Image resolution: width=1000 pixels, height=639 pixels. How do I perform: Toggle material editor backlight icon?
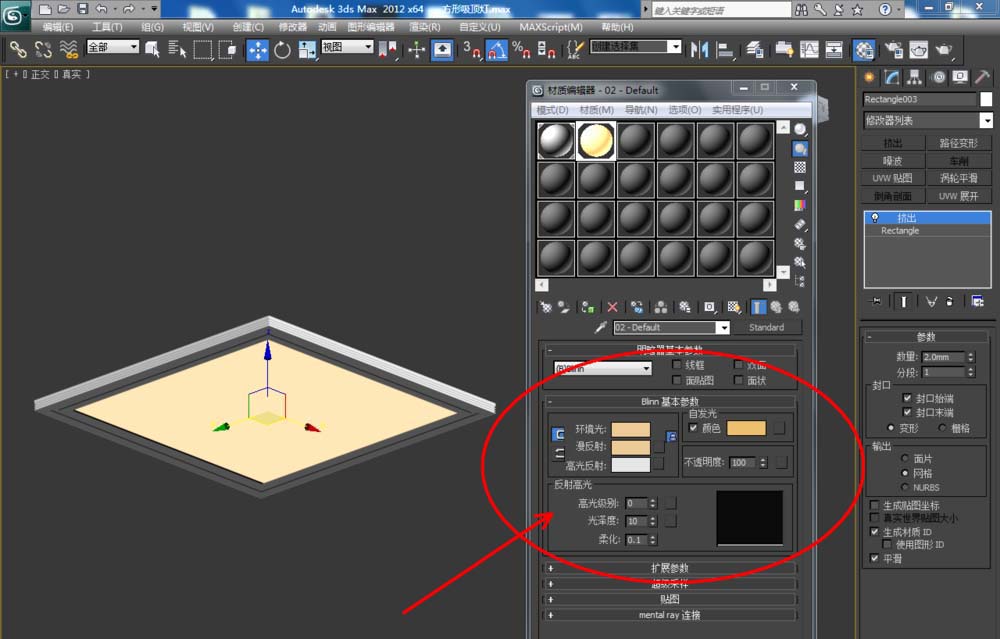coord(800,149)
